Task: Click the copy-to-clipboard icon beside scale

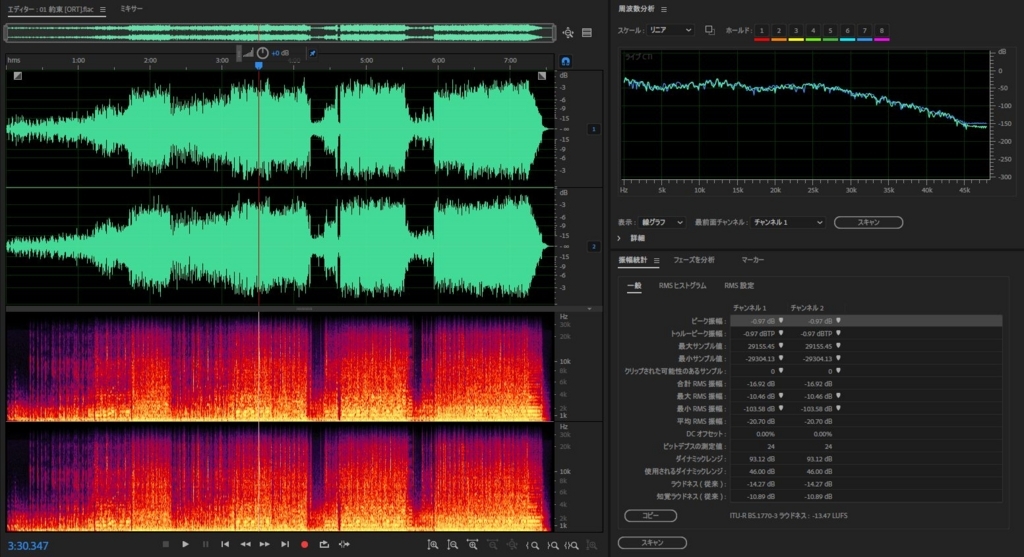Action: coord(710,30)
